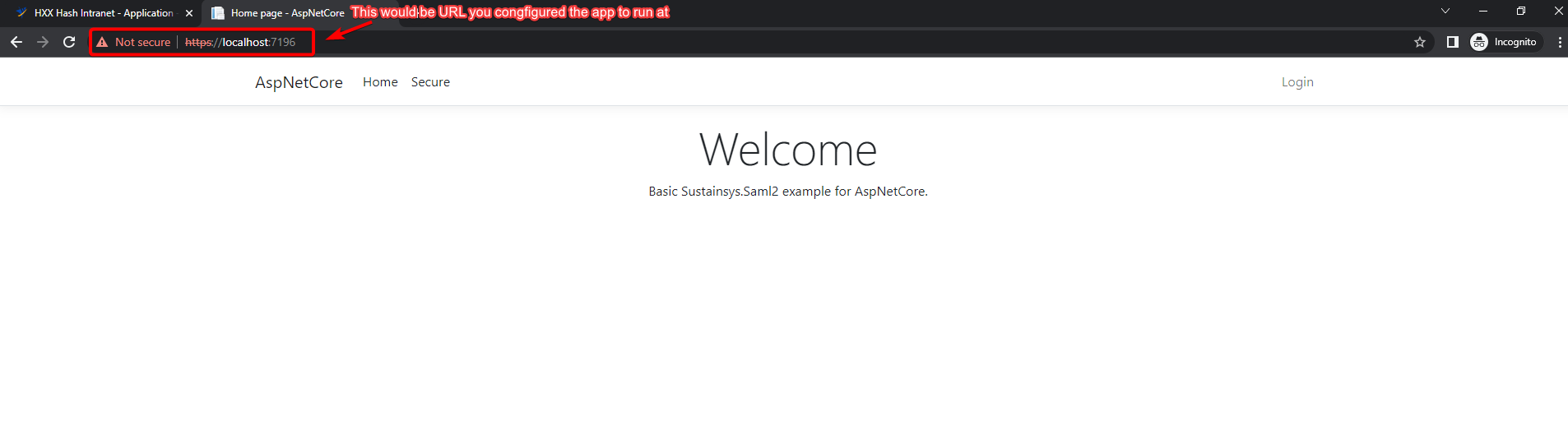Click the Welcome heading

click(788, 150)
